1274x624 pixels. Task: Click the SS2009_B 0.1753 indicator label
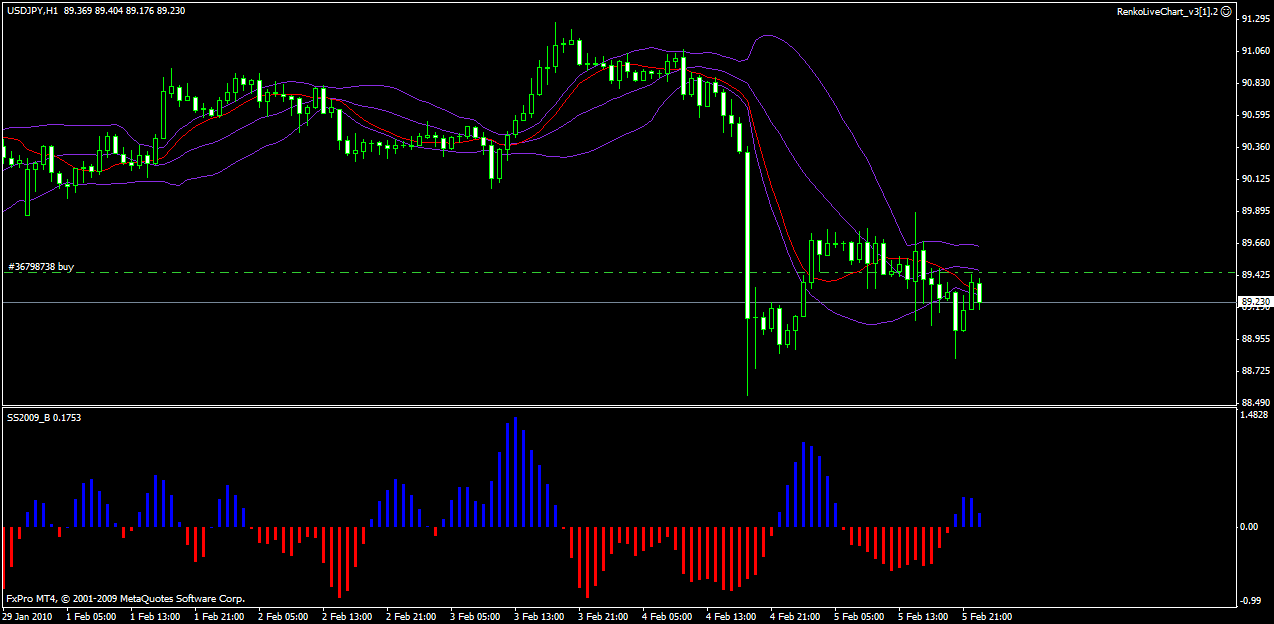44,417
